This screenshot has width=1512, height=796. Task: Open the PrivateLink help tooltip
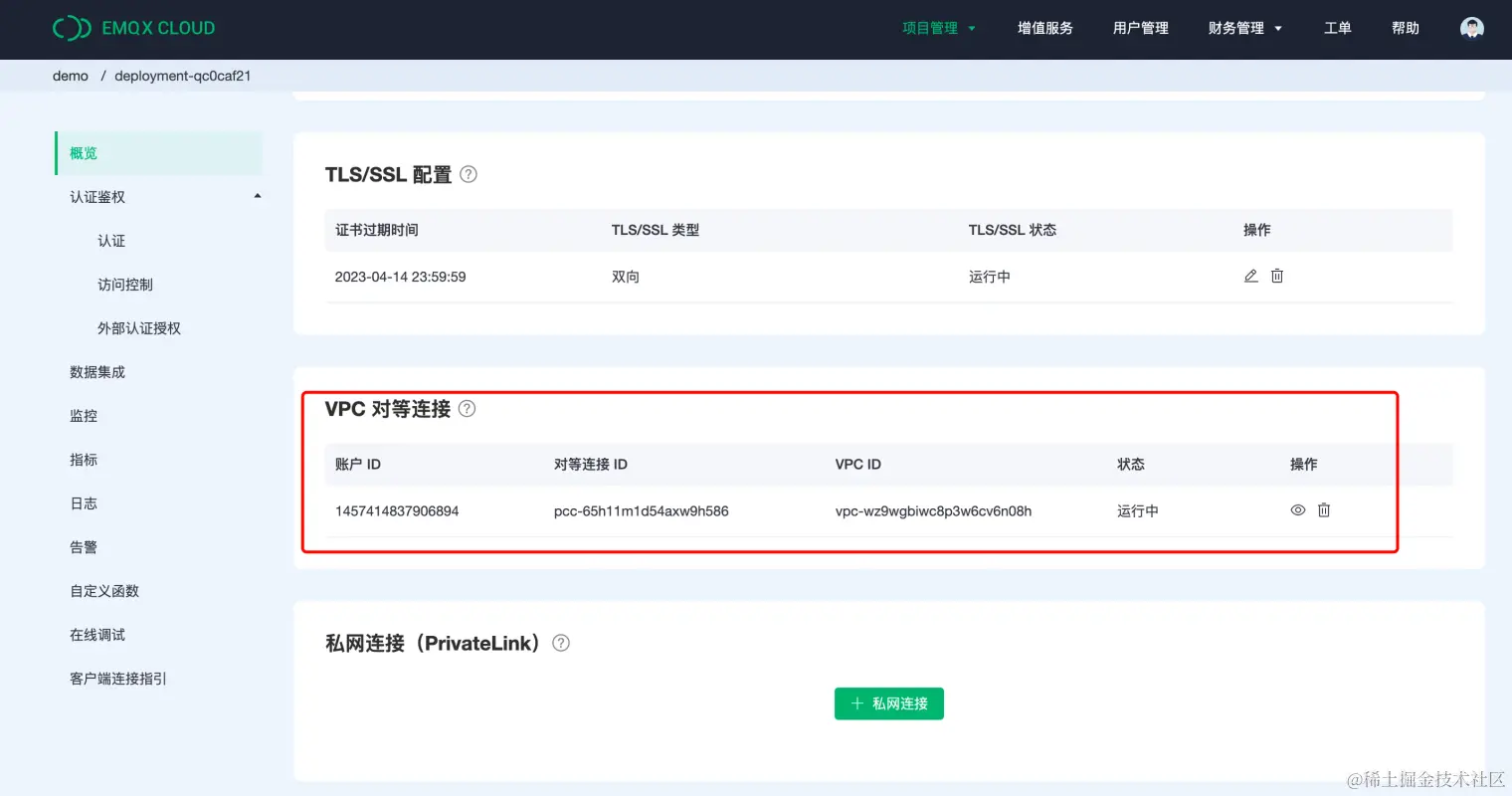[x=560, y=643]
